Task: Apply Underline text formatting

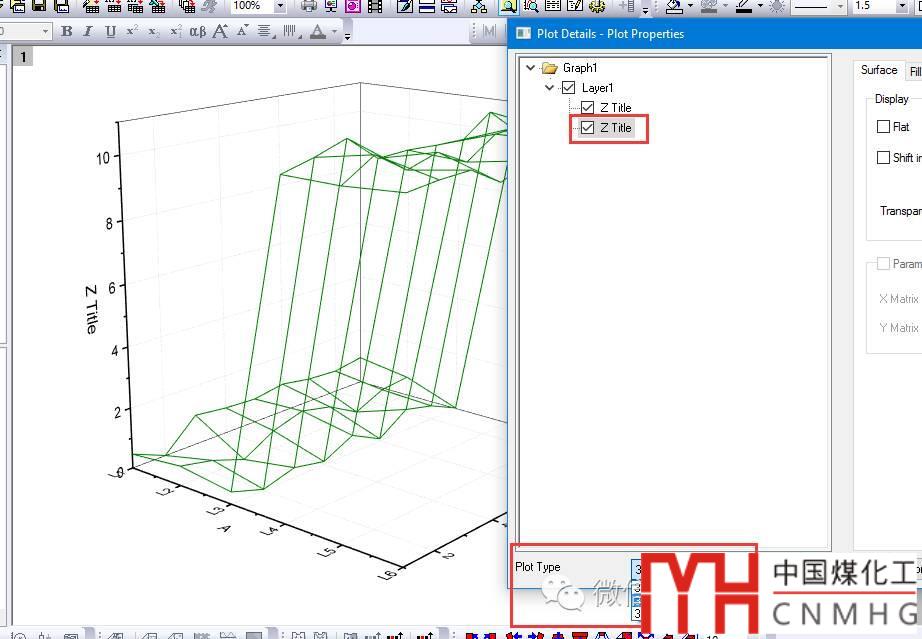Action: tap(110, 32)
